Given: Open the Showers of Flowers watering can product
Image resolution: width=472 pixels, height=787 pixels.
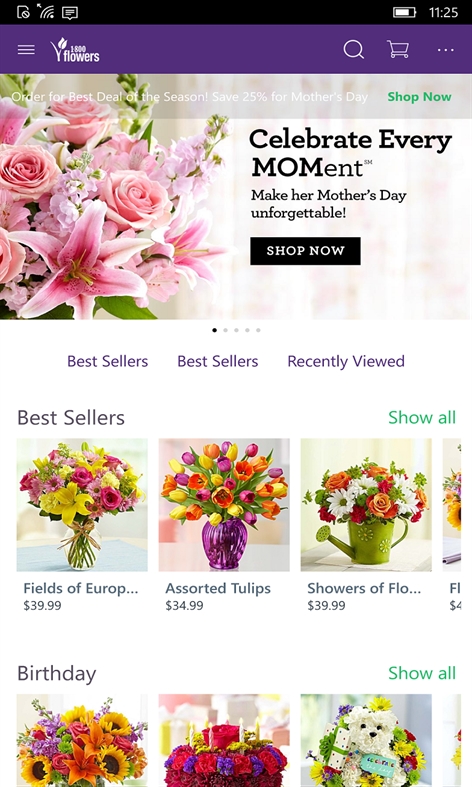Looking at the screenshot, I should point(366,526).
